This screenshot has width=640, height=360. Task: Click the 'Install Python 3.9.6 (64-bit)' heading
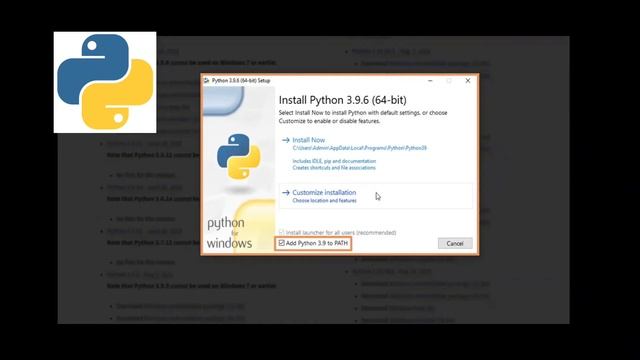click(342, 100)
